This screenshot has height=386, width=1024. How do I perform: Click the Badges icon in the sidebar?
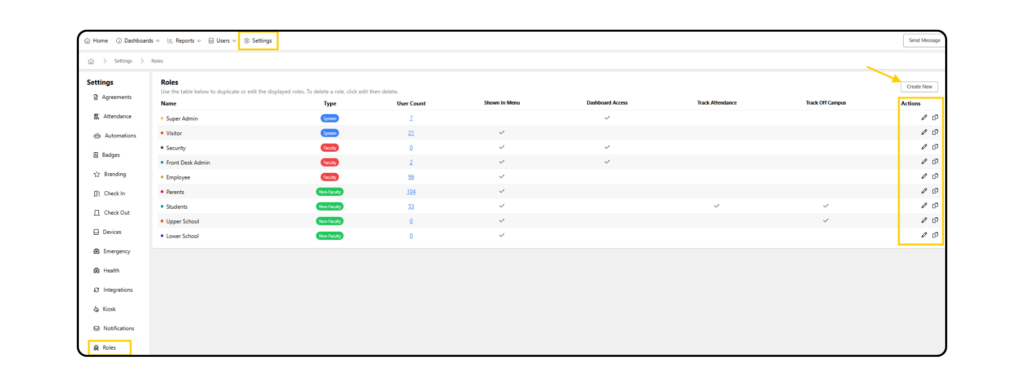pos(96,155)
